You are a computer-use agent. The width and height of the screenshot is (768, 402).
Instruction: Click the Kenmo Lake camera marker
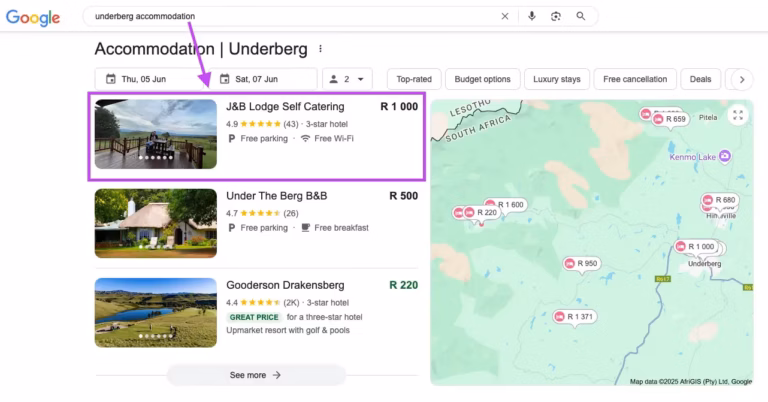725,156
